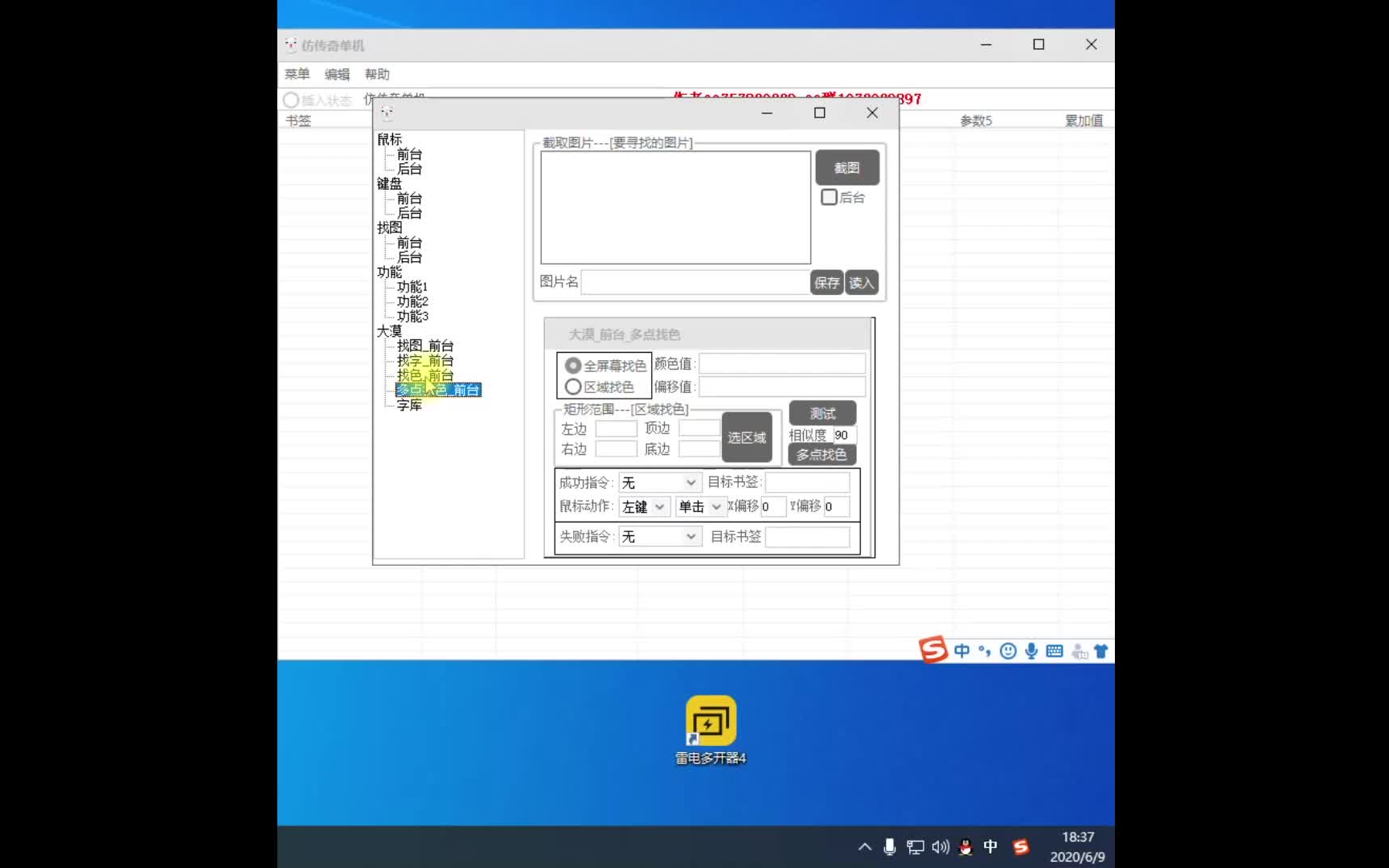Image resolution: width=1389 pixels, height=868 pixels.
Task: Open the 编辑 menu
Action: (x=338, y=74)
